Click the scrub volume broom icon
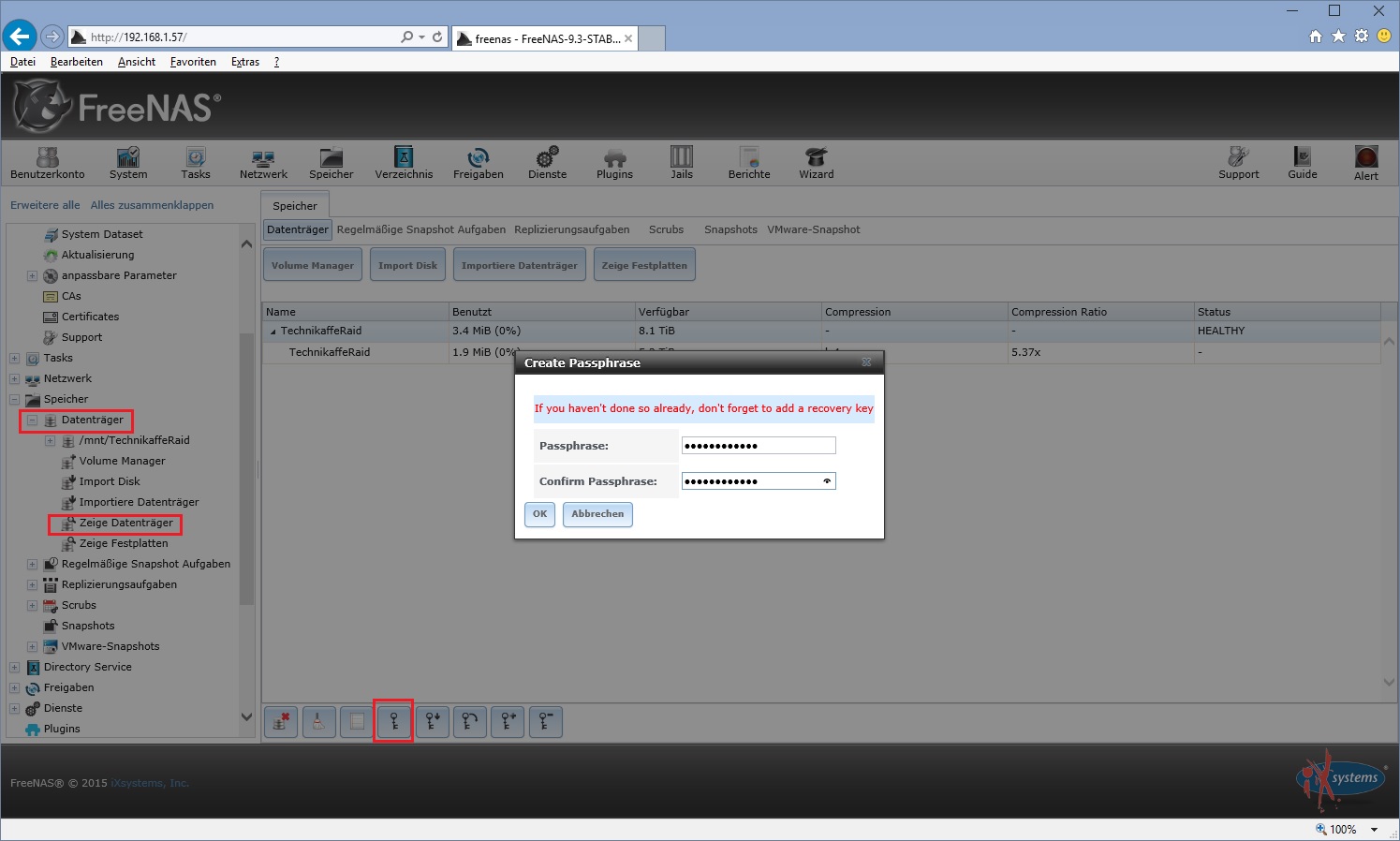 click(x=318, y=722)
